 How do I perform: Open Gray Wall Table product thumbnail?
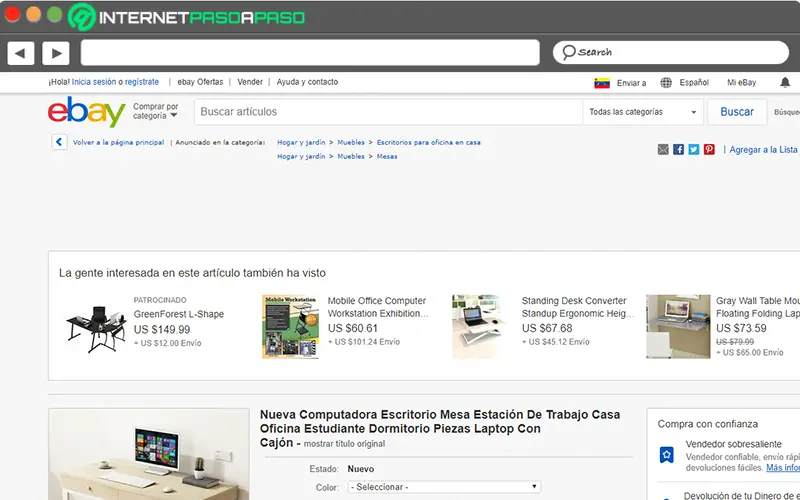(678, 327)
